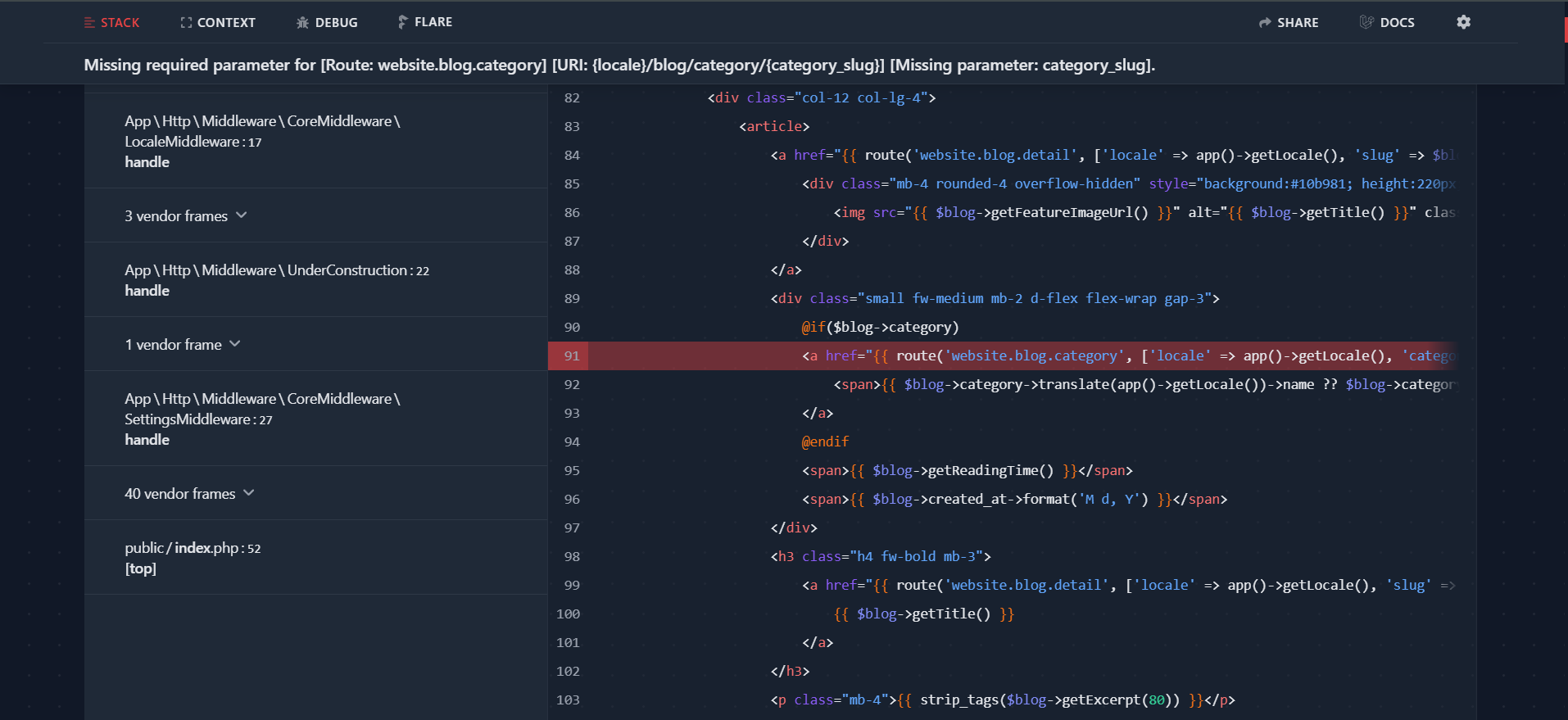
Task: Click the Debug bug icon
Action: pyautogui.click(x=302, y=23)
